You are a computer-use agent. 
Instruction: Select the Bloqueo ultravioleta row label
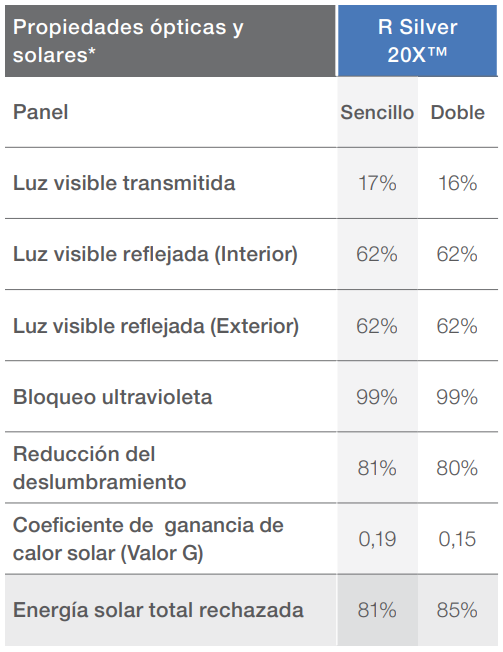pyautogui.click(x=113, y=397)
